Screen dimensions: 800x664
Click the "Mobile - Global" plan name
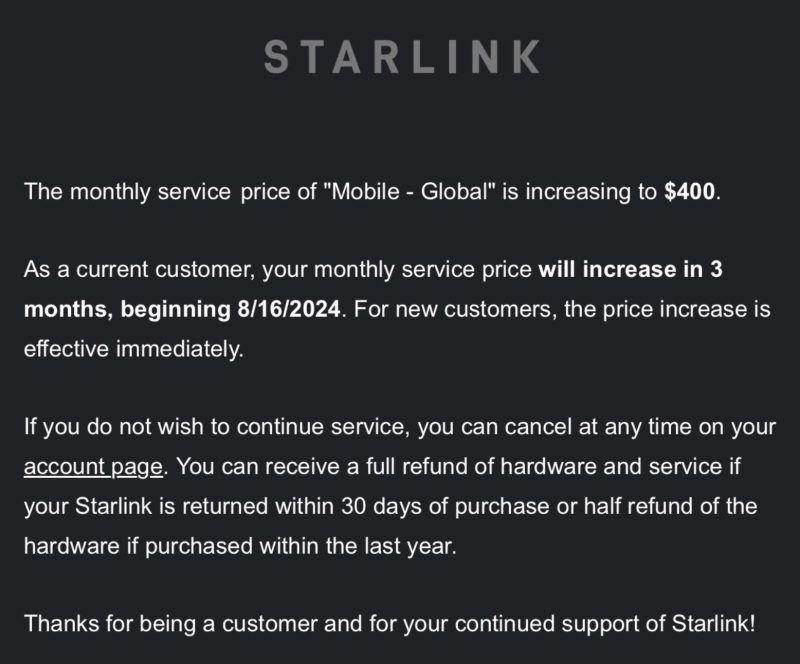pyautogui.click(x=406, y=191)
